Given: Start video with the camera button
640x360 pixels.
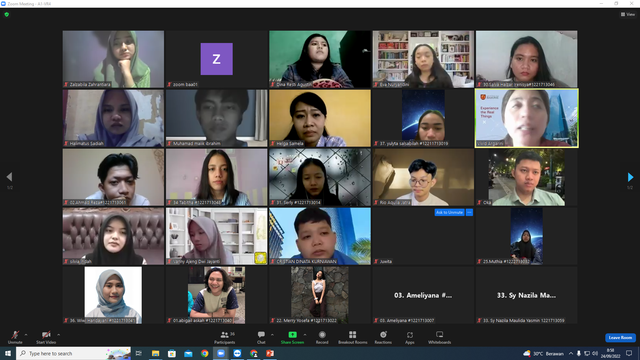Looking at the screenshot, I should tap(46, 337).
